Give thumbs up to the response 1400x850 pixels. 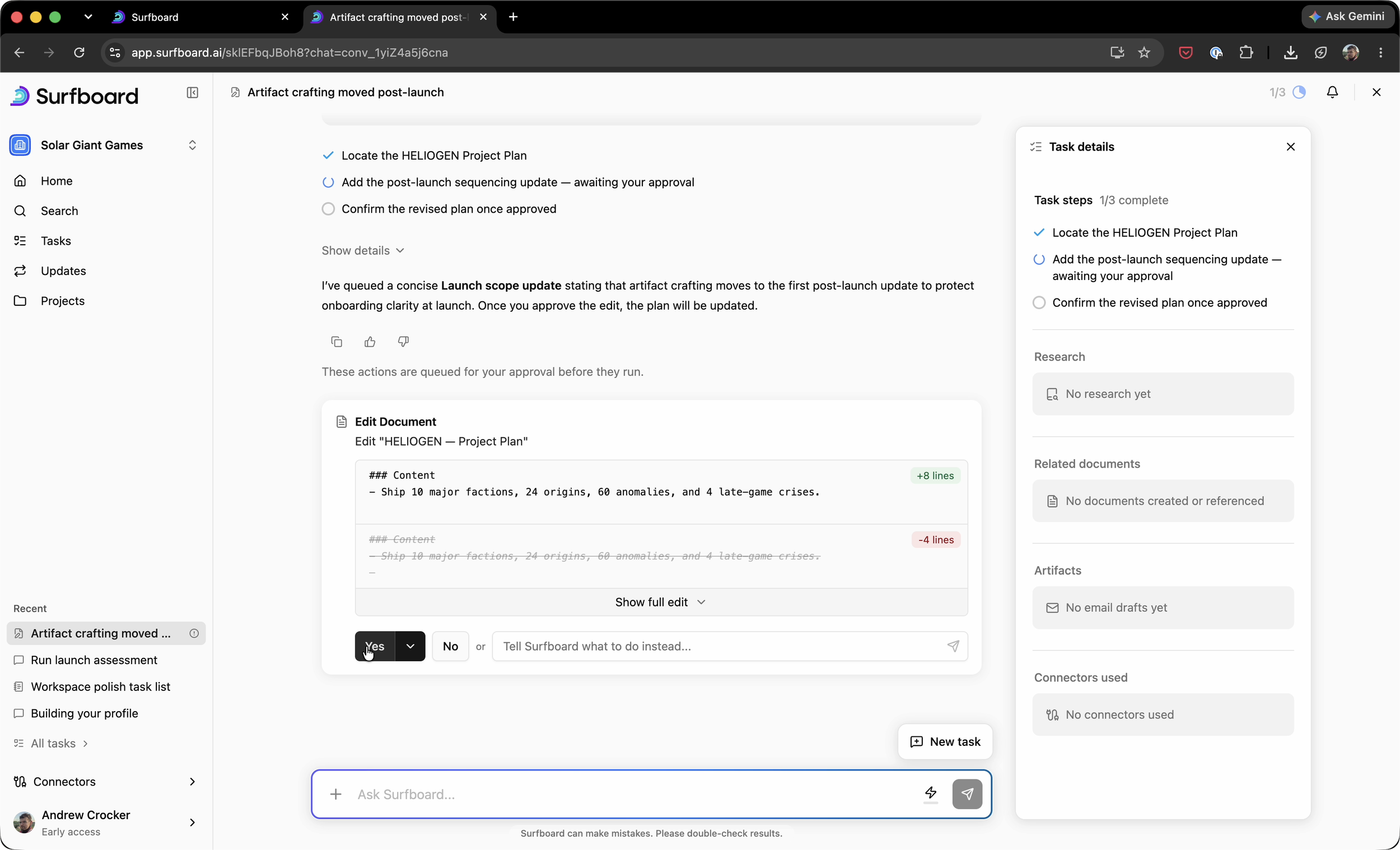[x=370, y=342]
